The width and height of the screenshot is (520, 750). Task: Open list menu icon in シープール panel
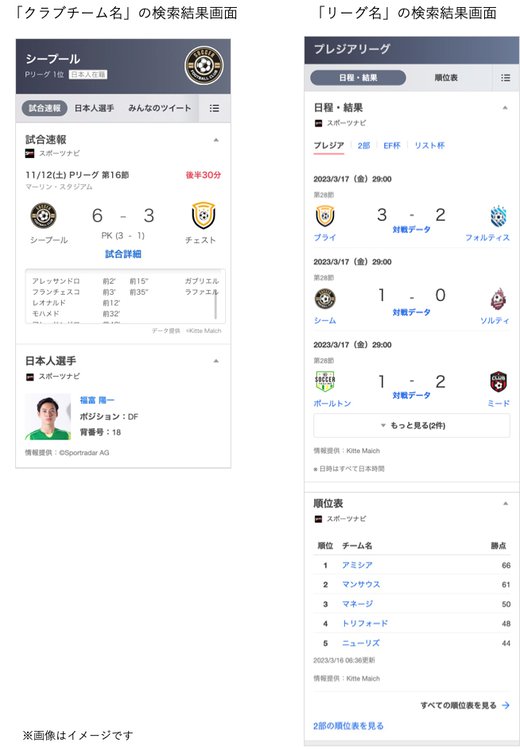coord(214,108)
